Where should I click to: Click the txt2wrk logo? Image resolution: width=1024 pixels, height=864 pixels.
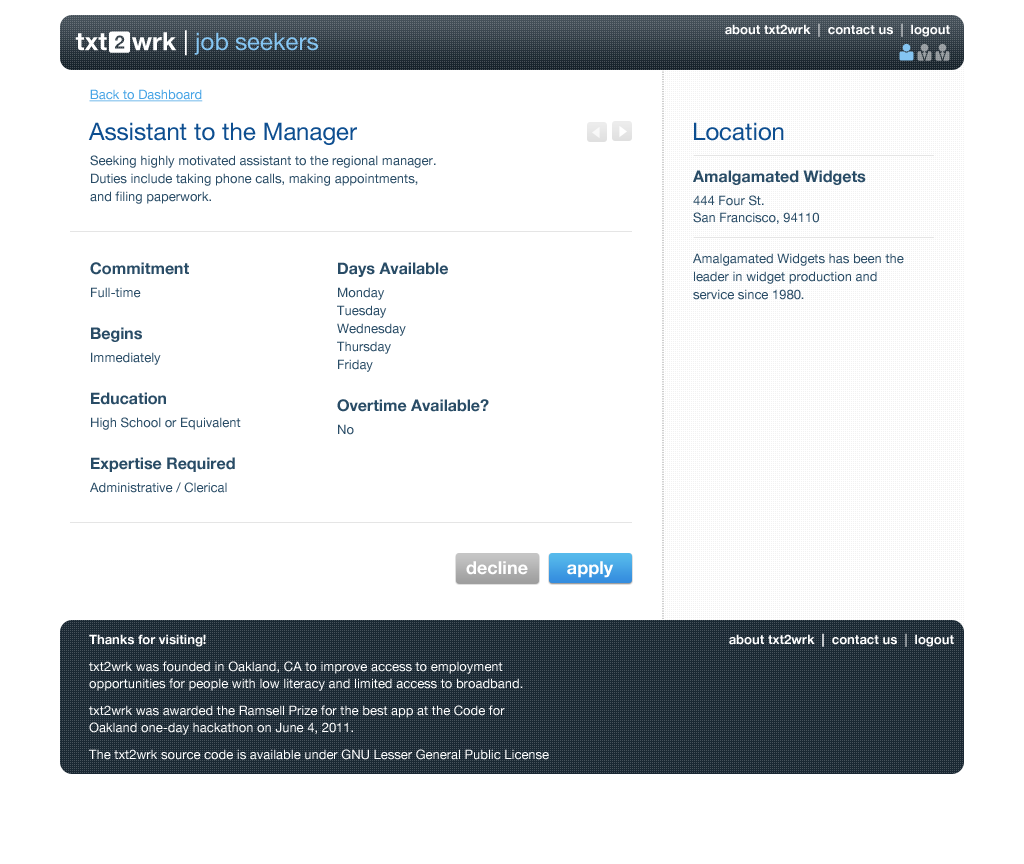click(125, 42)
